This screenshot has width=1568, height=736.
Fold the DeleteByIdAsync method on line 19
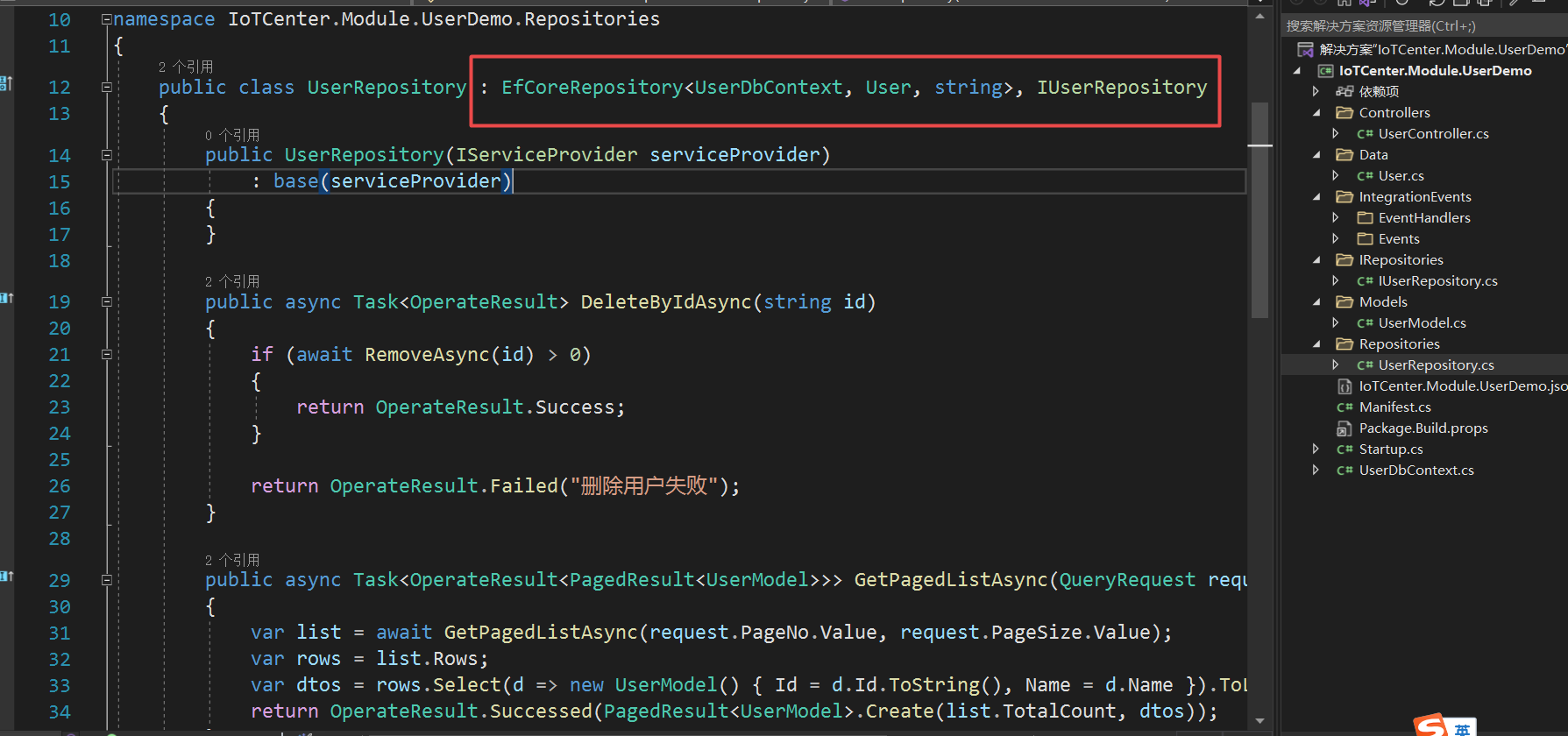point(106,301)
